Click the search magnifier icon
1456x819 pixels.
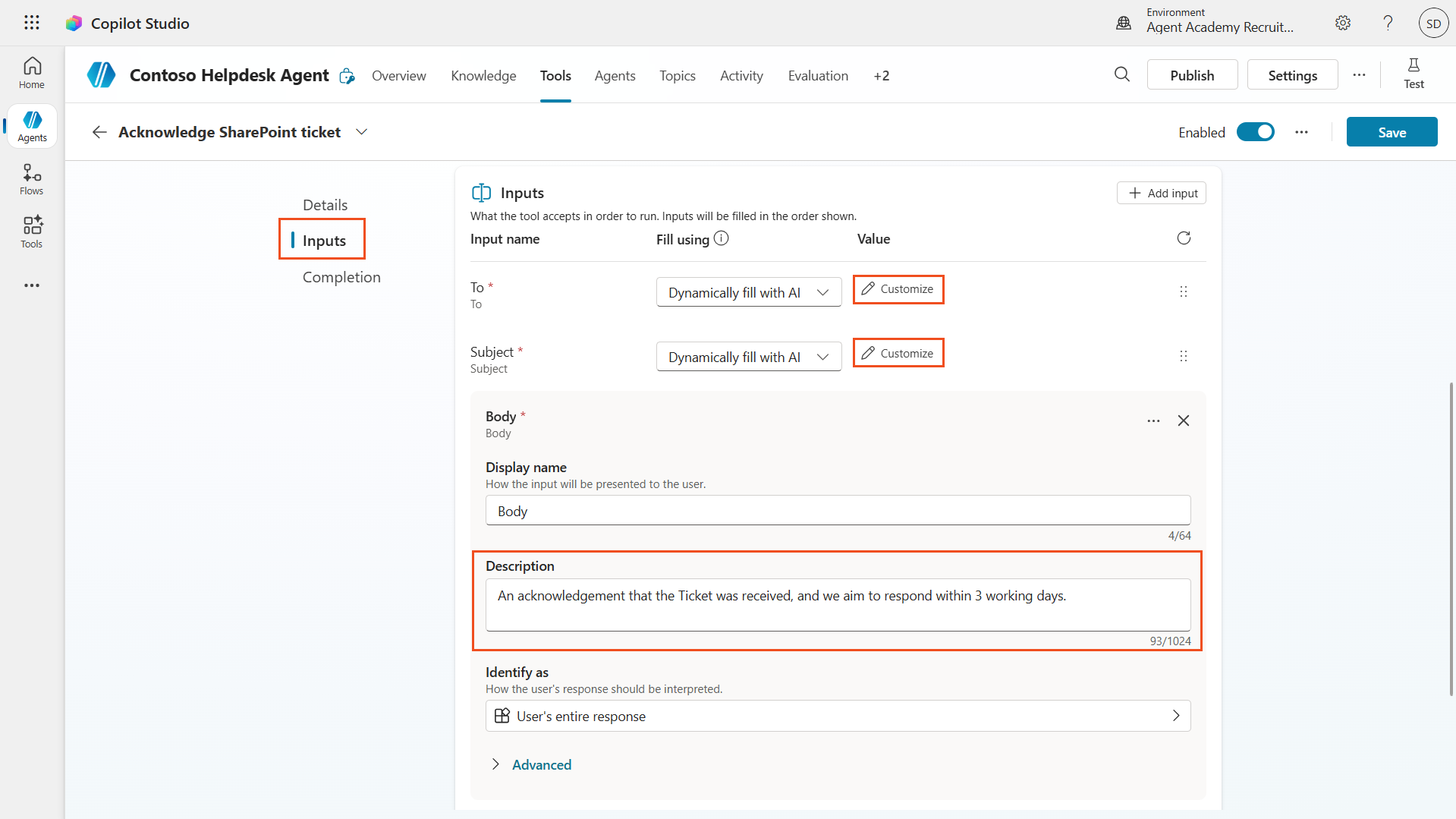coord(1122,74)
